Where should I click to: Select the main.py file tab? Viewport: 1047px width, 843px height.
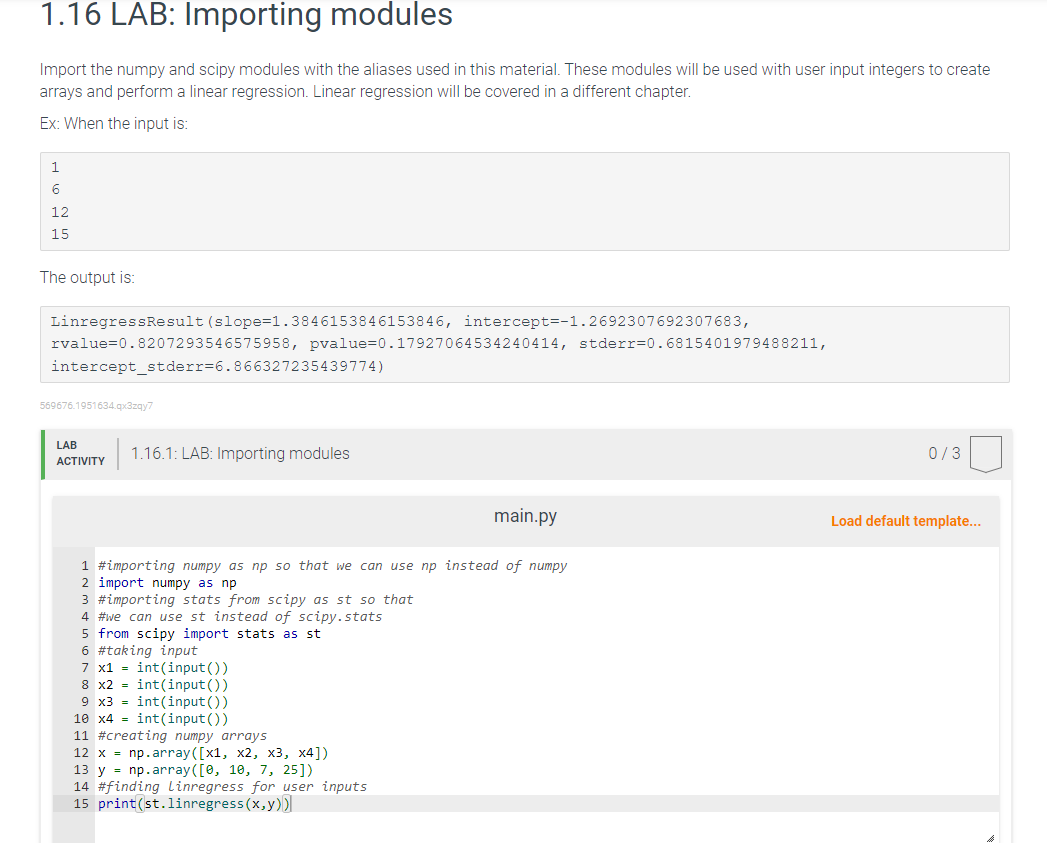(524, 516)
